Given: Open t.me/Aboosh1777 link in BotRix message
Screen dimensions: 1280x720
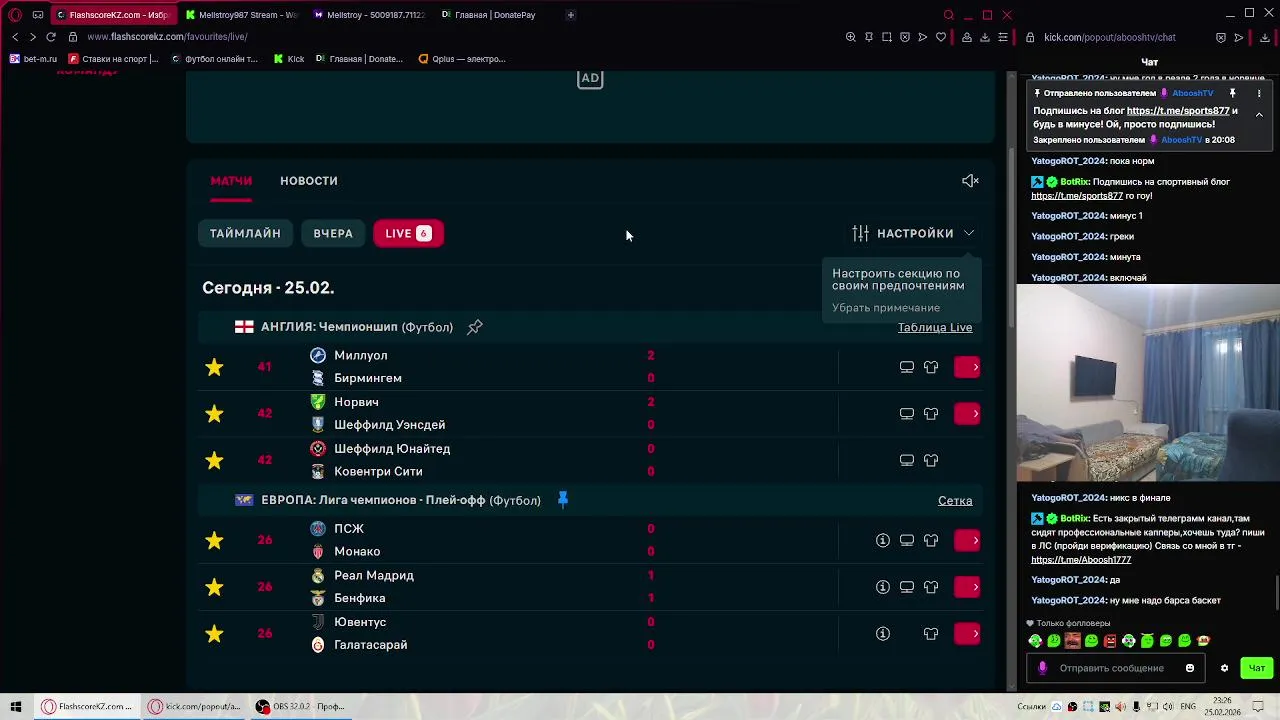Looking at the screenshot, I should (x=1081, y=560).
